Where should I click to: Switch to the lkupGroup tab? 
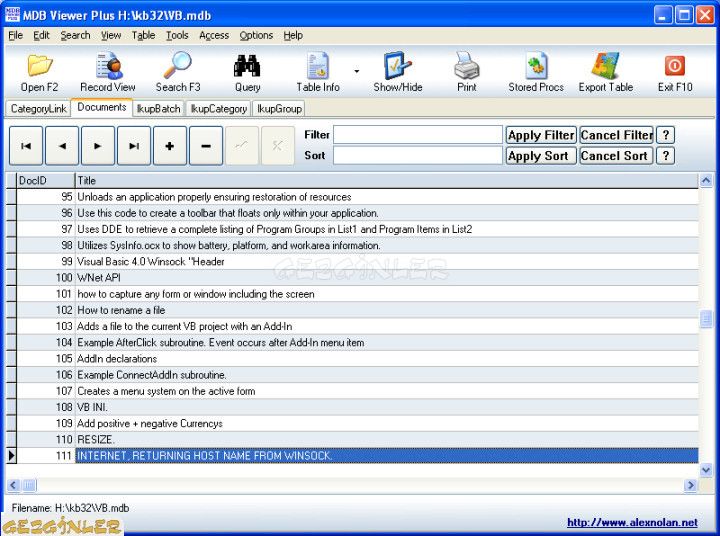click(x=279, y=109)
